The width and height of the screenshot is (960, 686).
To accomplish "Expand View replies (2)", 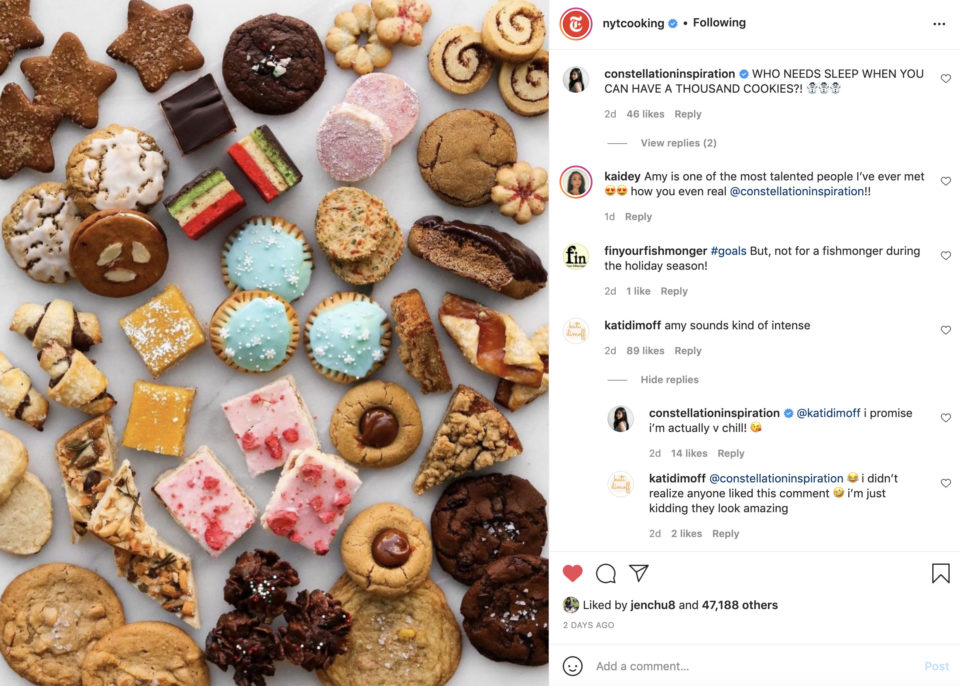I will (x=678, y=143).
